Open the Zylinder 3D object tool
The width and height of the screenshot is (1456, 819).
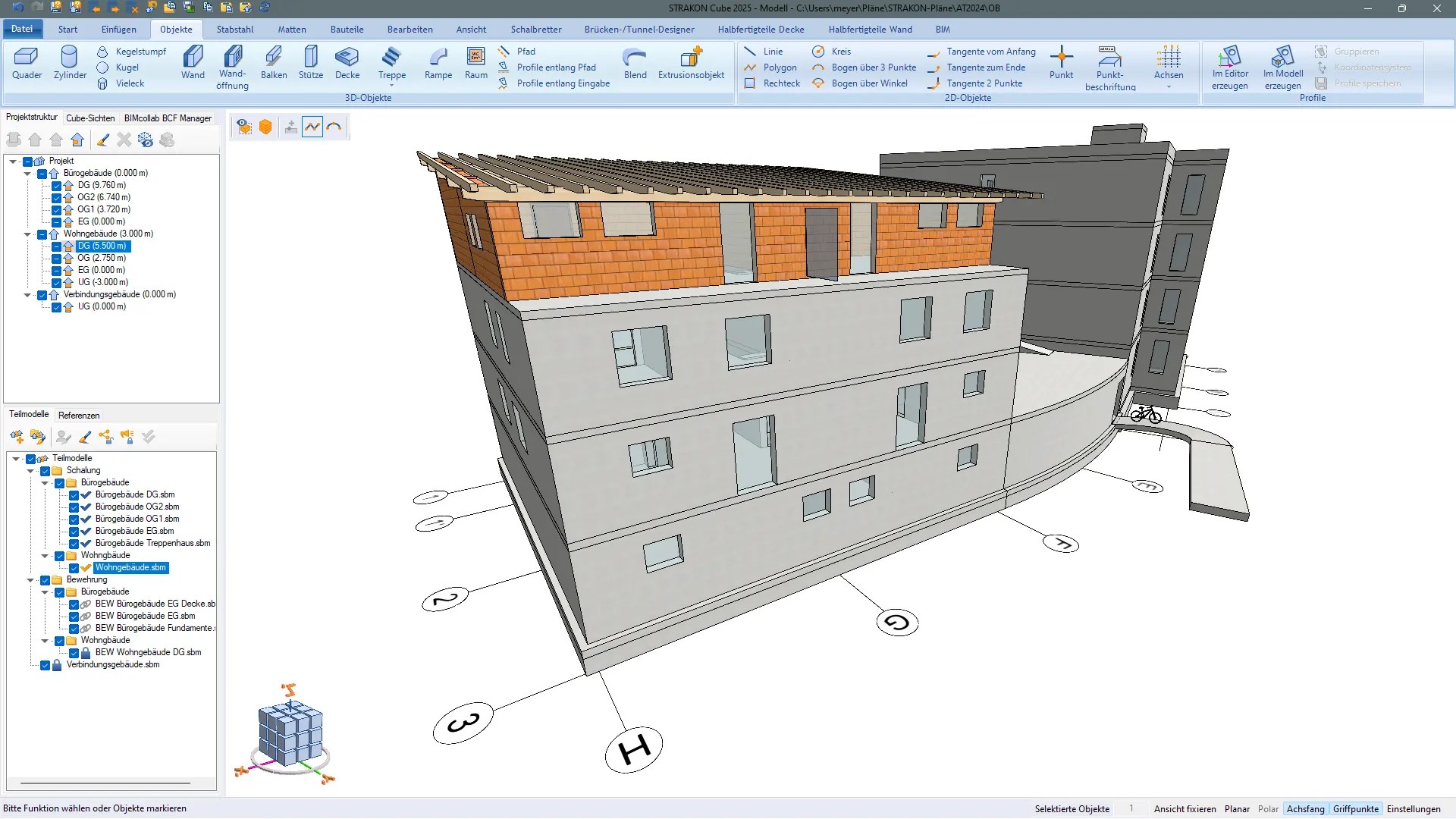click(x=69, y=64)
